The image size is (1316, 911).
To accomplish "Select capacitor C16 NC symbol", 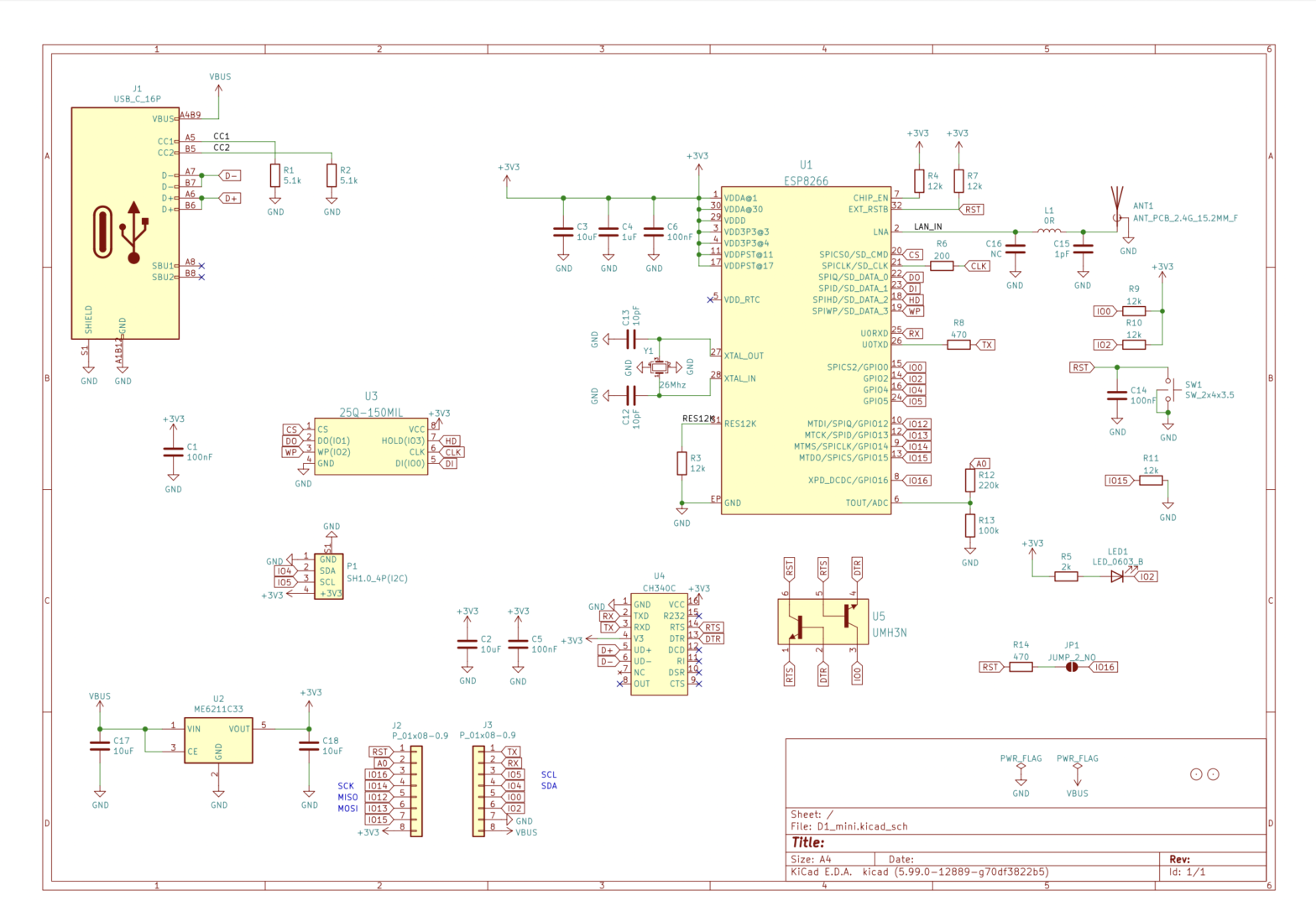I will pyautogui.click(x=1016, y=248).
